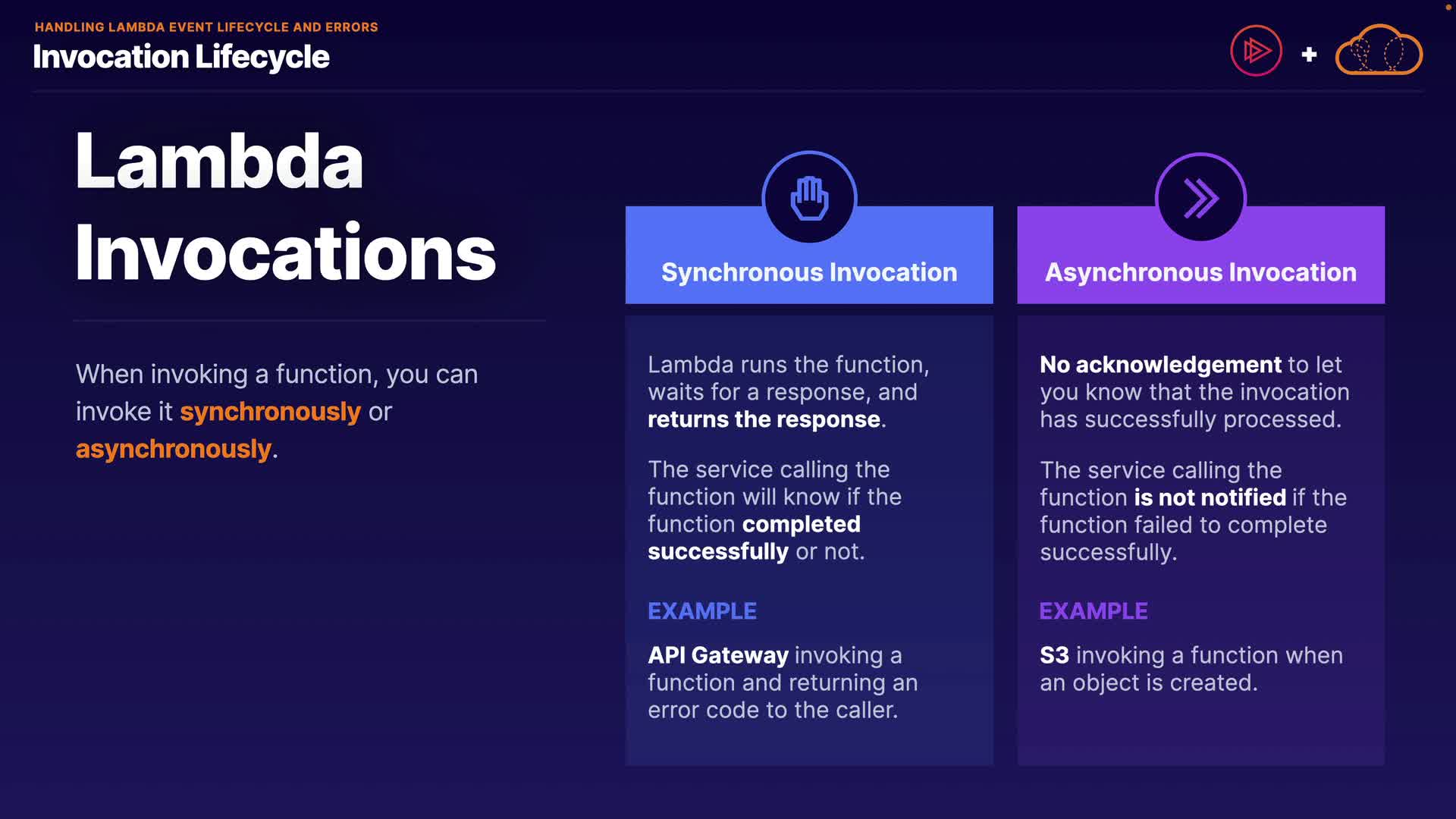Screen dimensions: 1456x819
Task: Click the Invocation Lifecycle slide title
Action: 181,58
